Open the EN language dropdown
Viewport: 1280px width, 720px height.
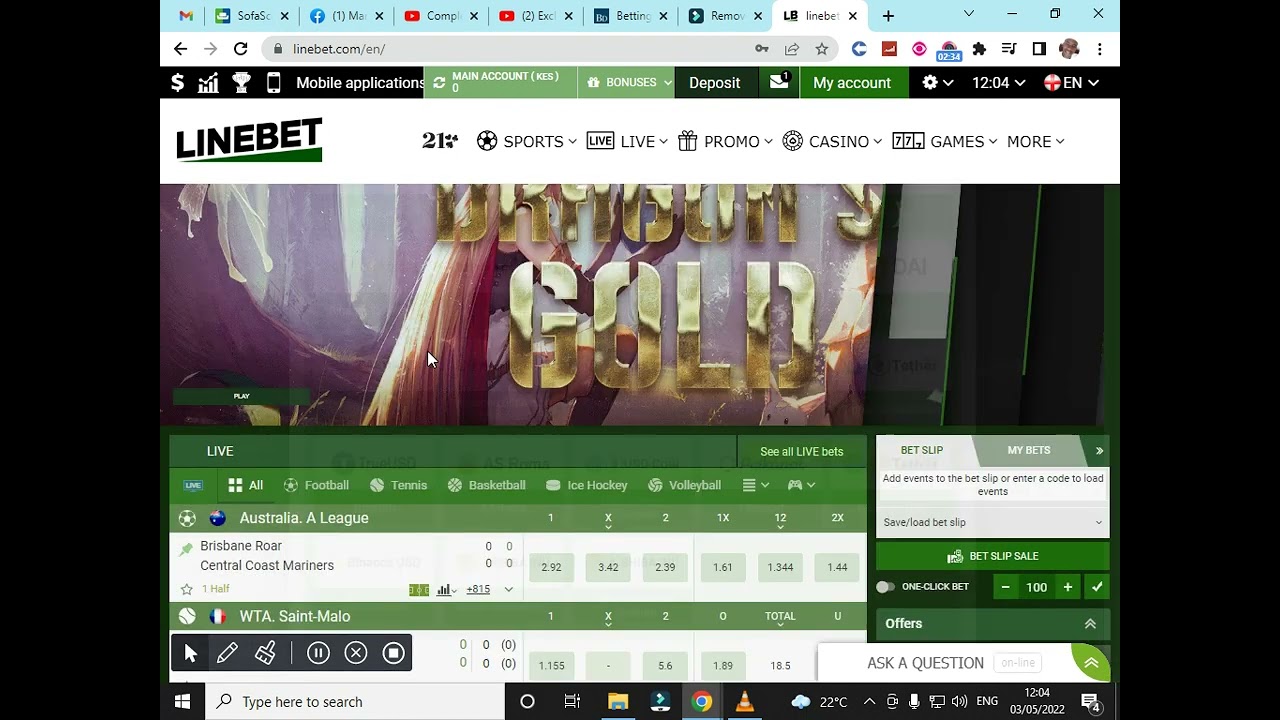1072,83
